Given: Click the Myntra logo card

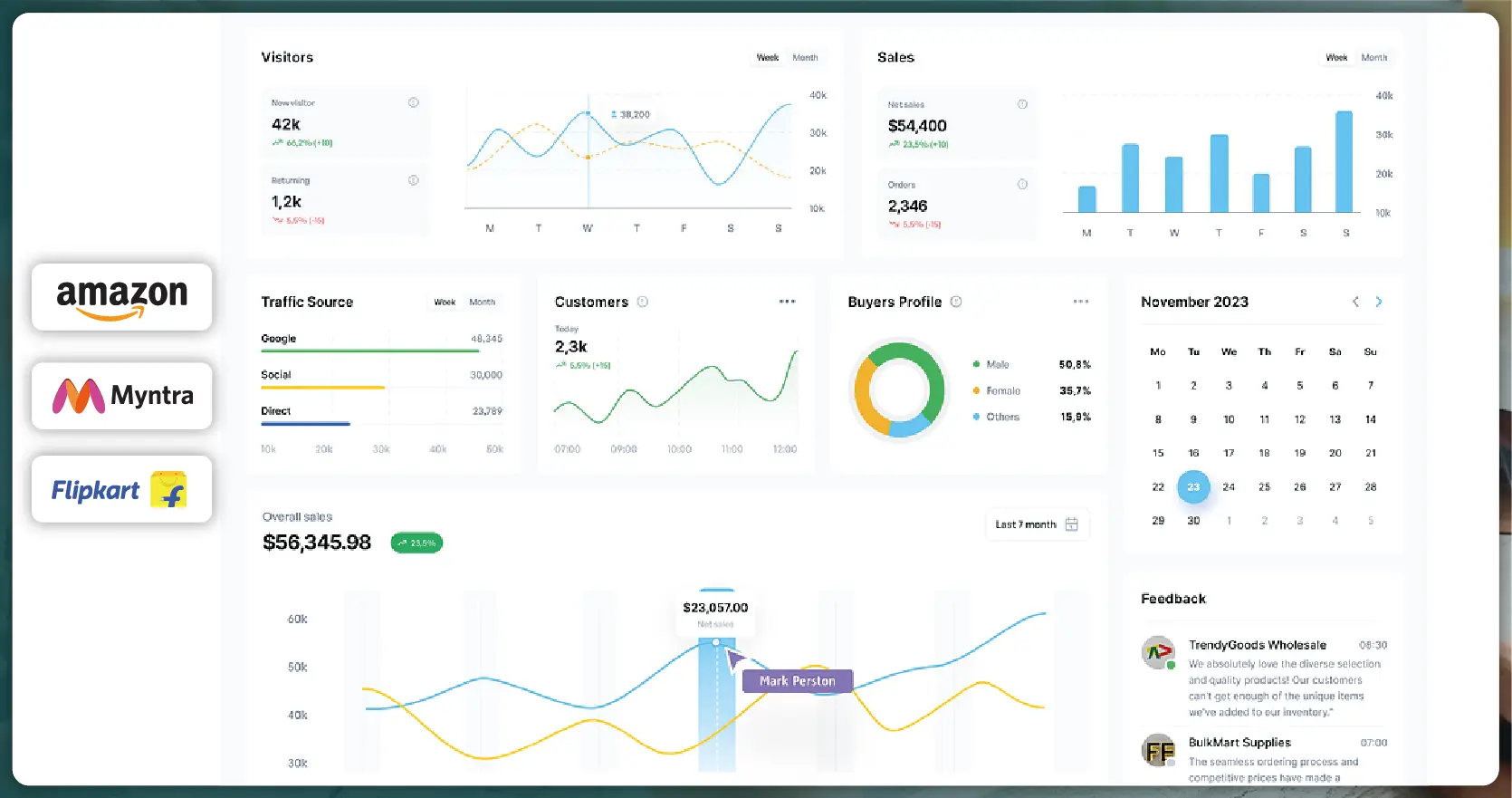Looking at the screenshot, I should 121,396.
